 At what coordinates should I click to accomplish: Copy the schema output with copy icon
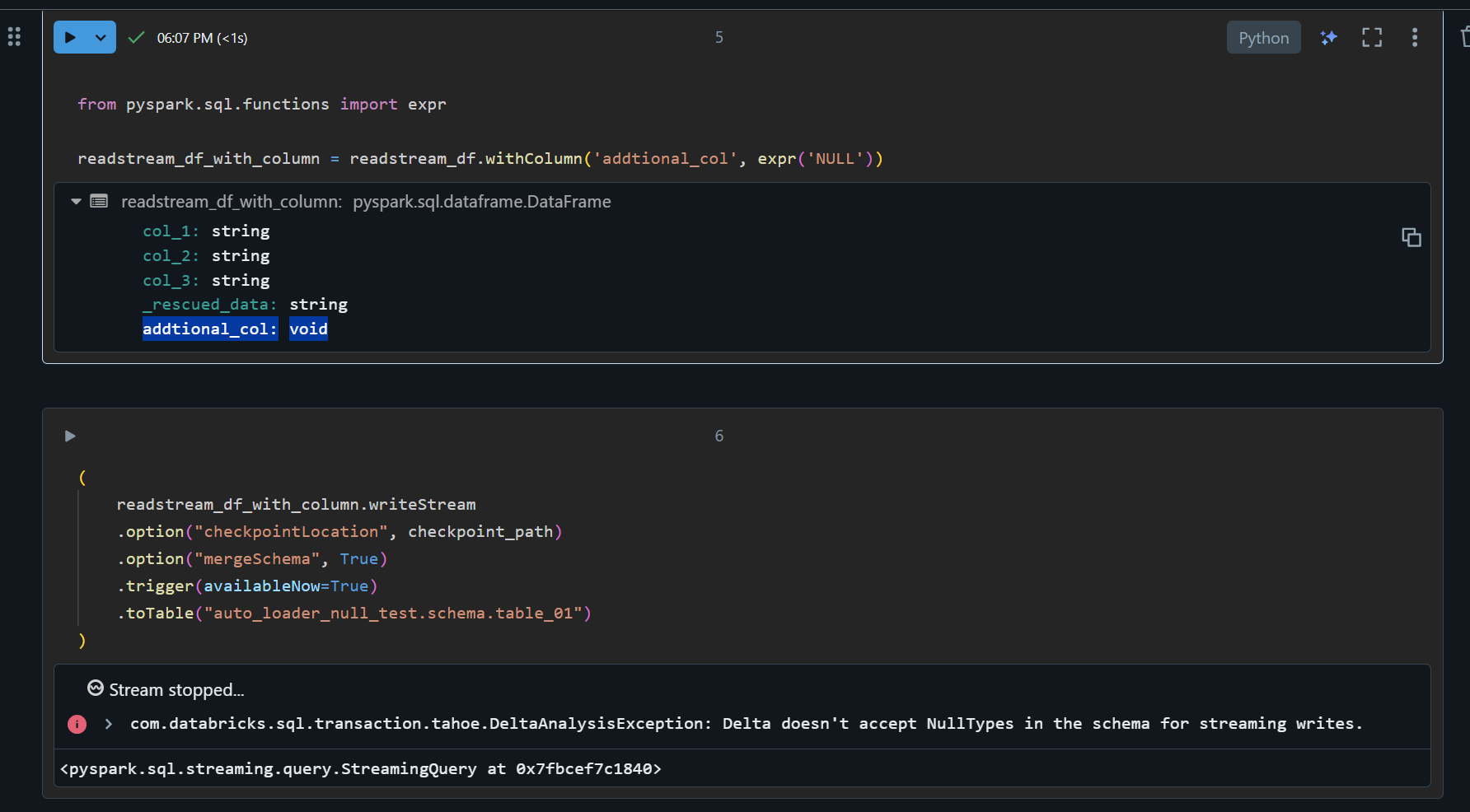tap(1411, 237)
